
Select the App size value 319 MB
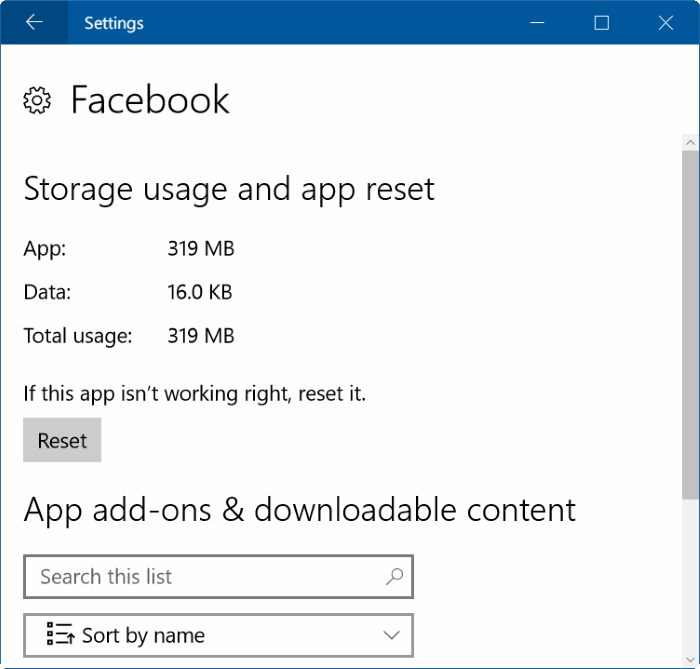[201, 249]
